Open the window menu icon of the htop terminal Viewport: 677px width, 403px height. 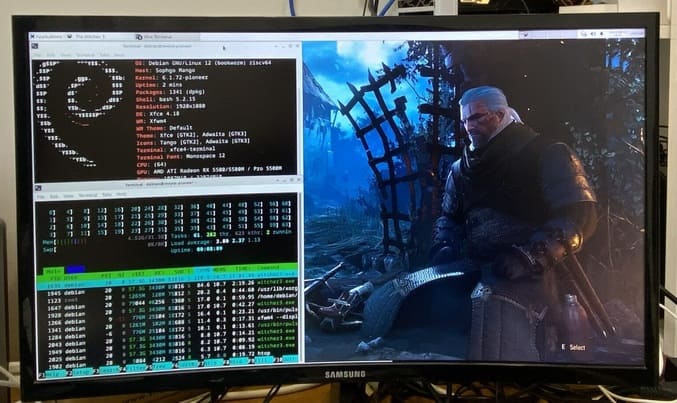tap(38, 188)
